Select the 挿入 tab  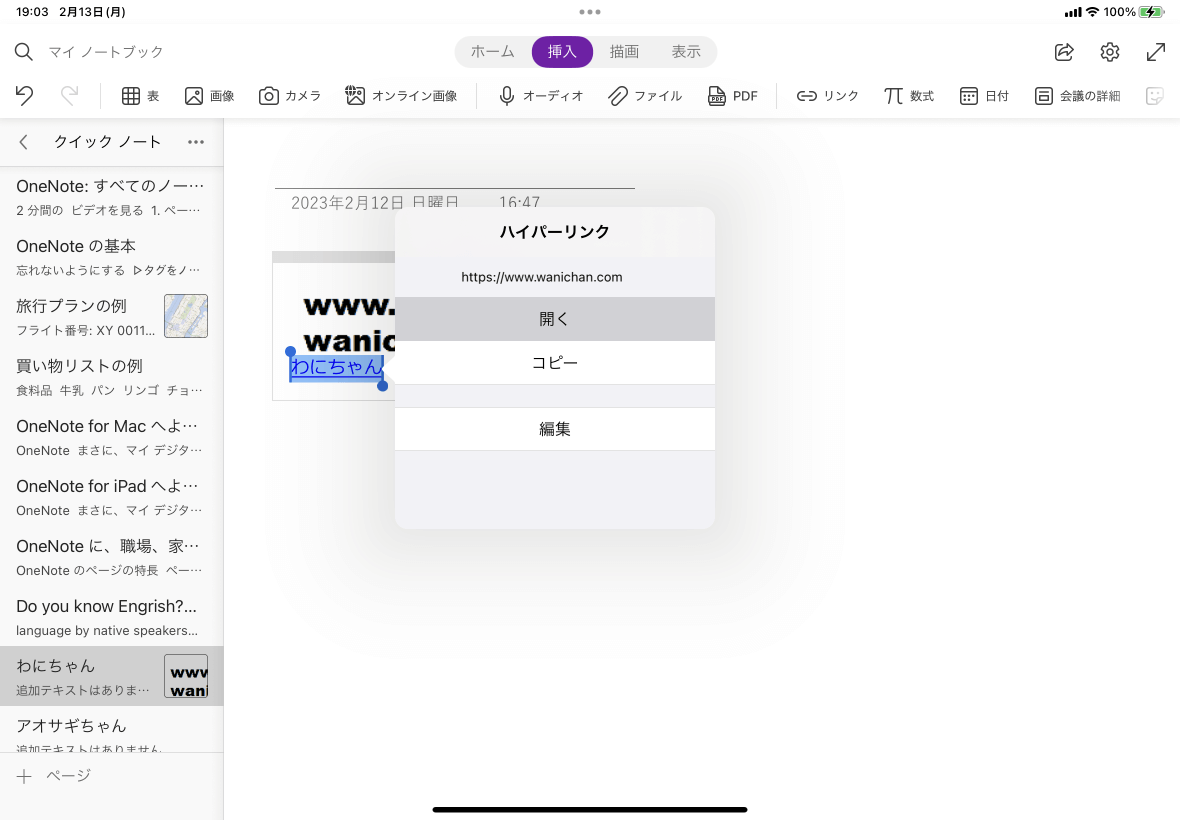tap(562, 52)
